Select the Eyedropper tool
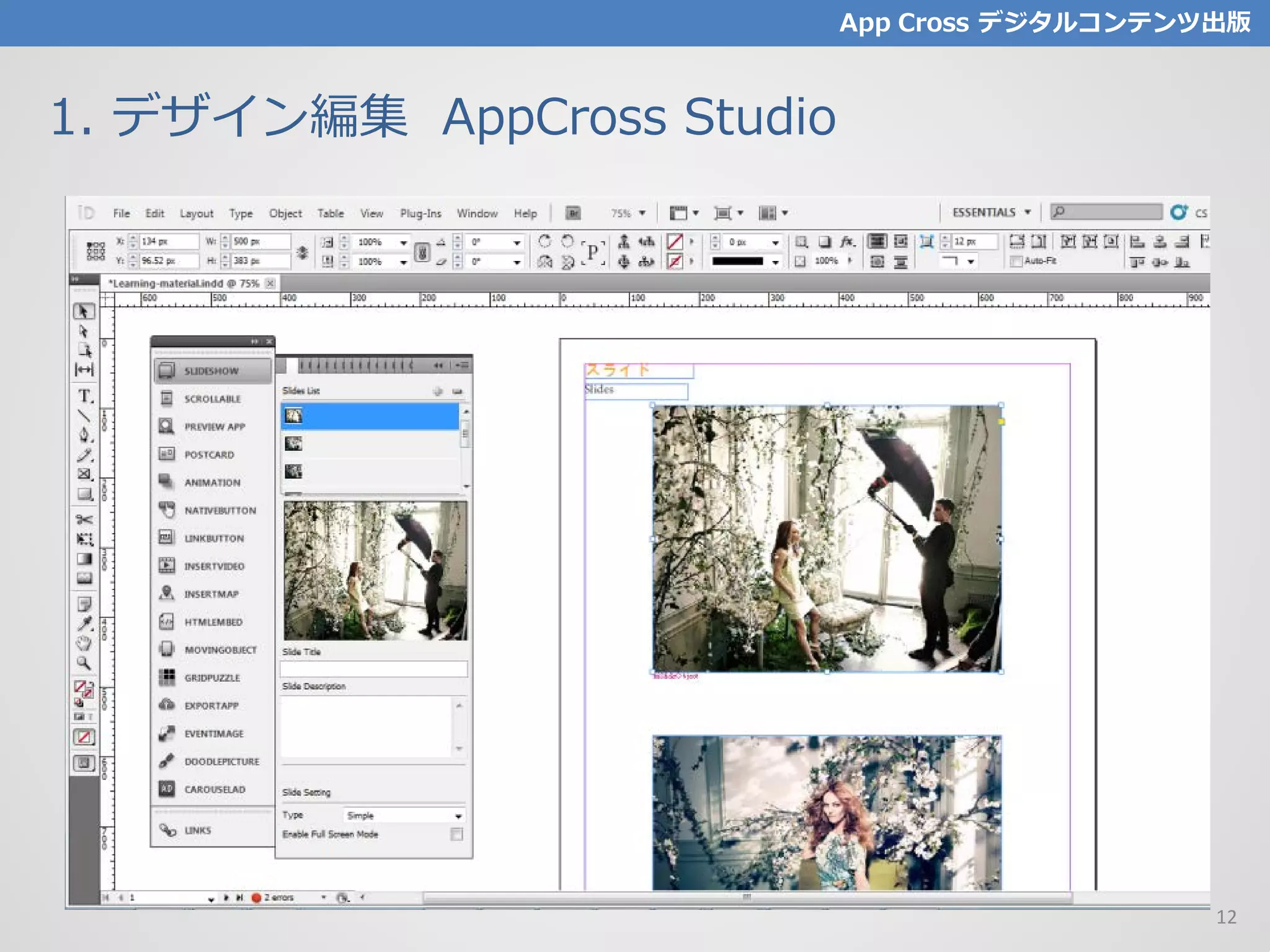The width and height of the screenshot is (1270, 952). (x=84, y=624)
